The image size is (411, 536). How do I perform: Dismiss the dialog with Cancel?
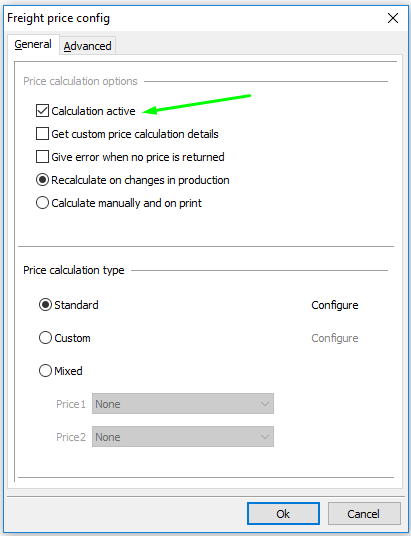pyautogui.click(x=364, y=513)
